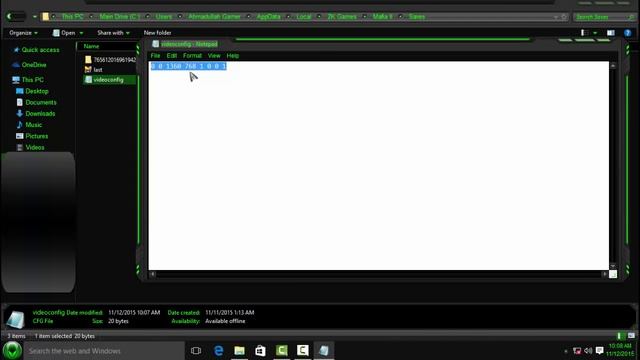The width and height of the screenshot is (640, 360).
Task: Toggle the preview pane icon
Action: pos(611,33)
